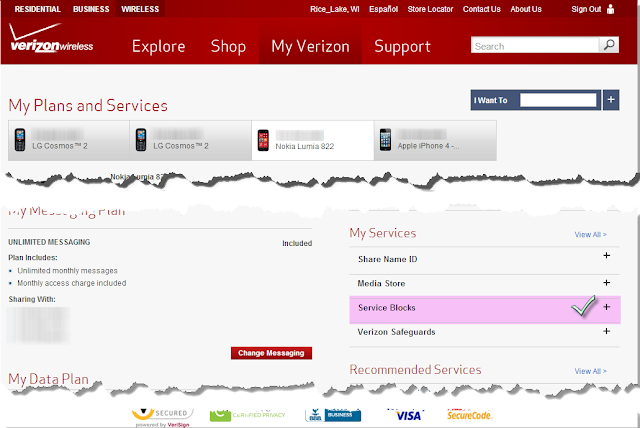Click the Monthly access charge included bullet
The image size is (640, 428).
pos(71,283)
